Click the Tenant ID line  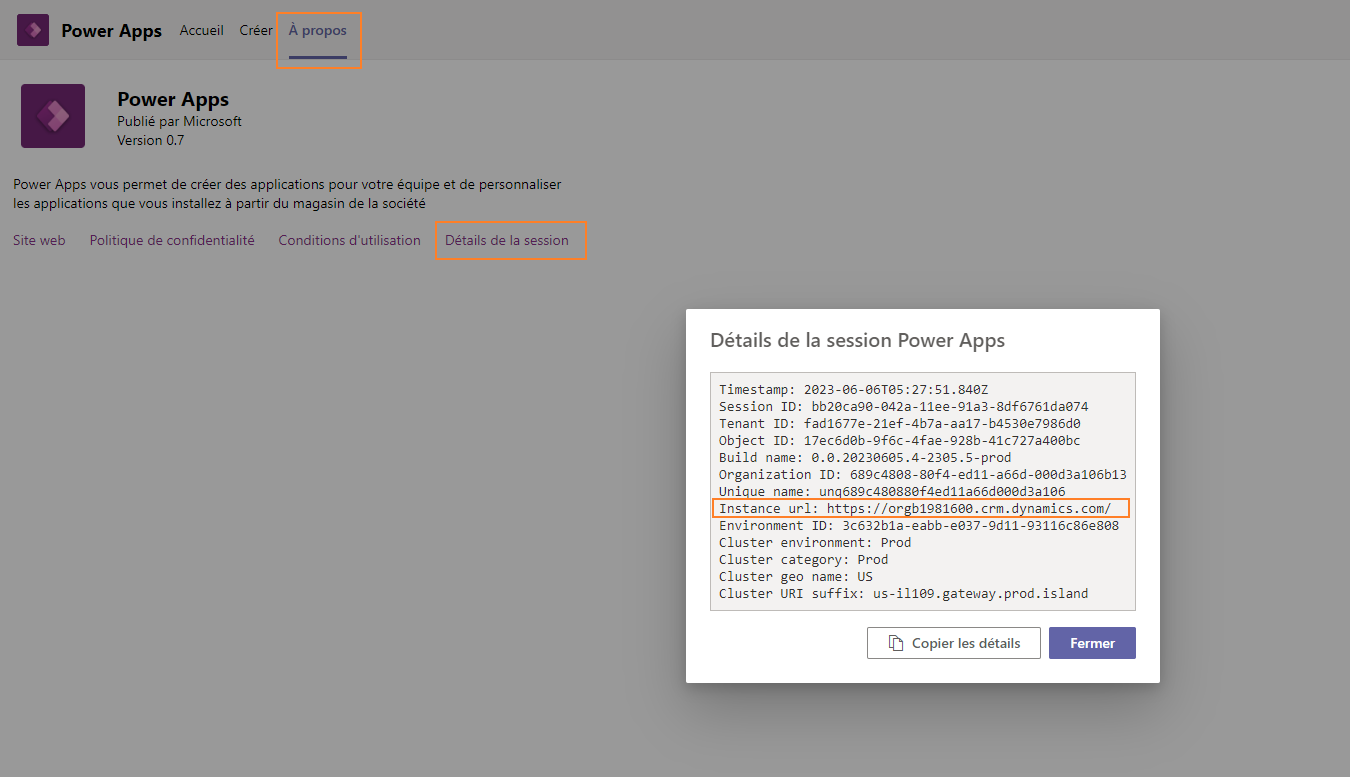tap(900, 423)
